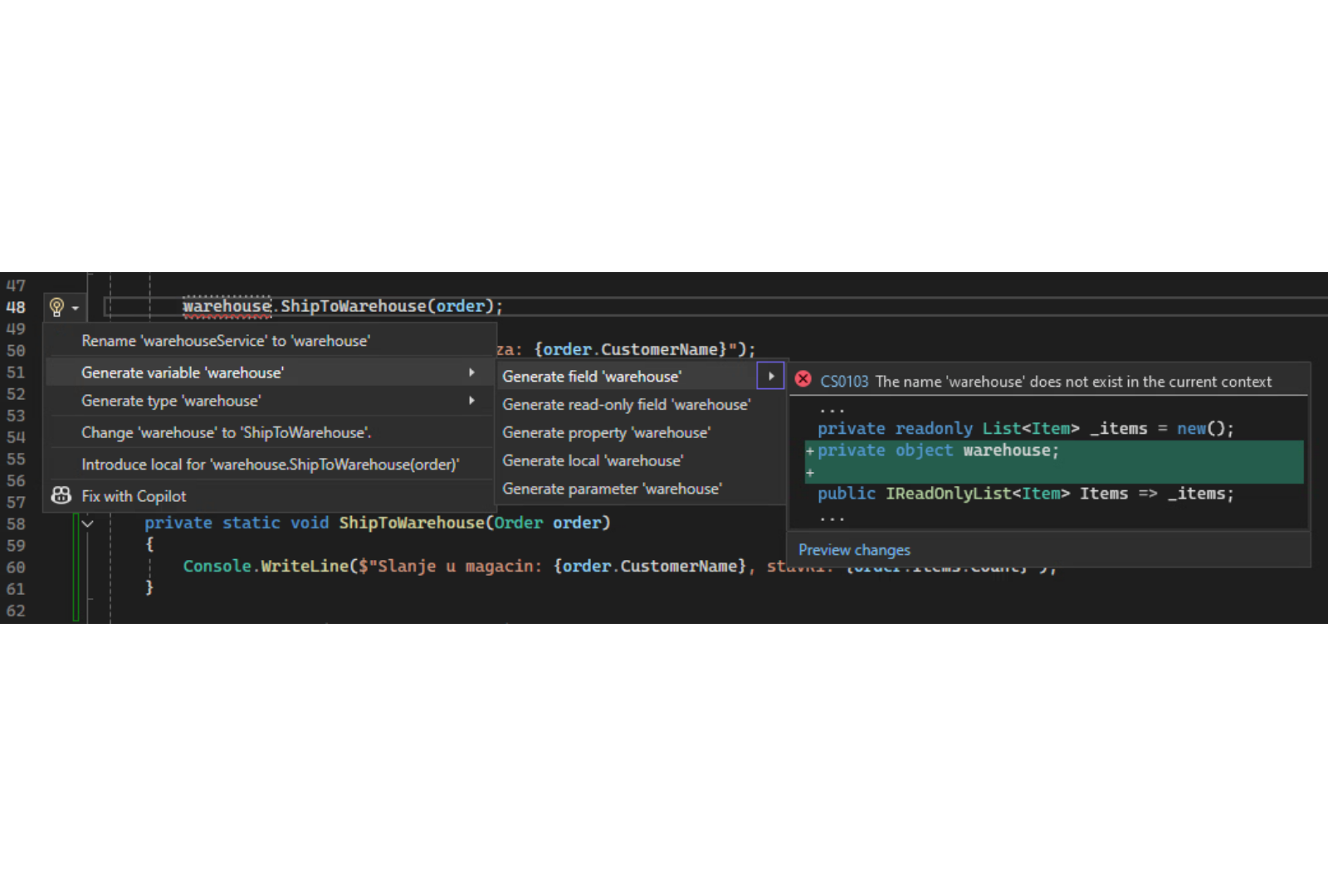
Task: Collapse the ShipToWarehouse method at line 58
Action: click(87, 523)
